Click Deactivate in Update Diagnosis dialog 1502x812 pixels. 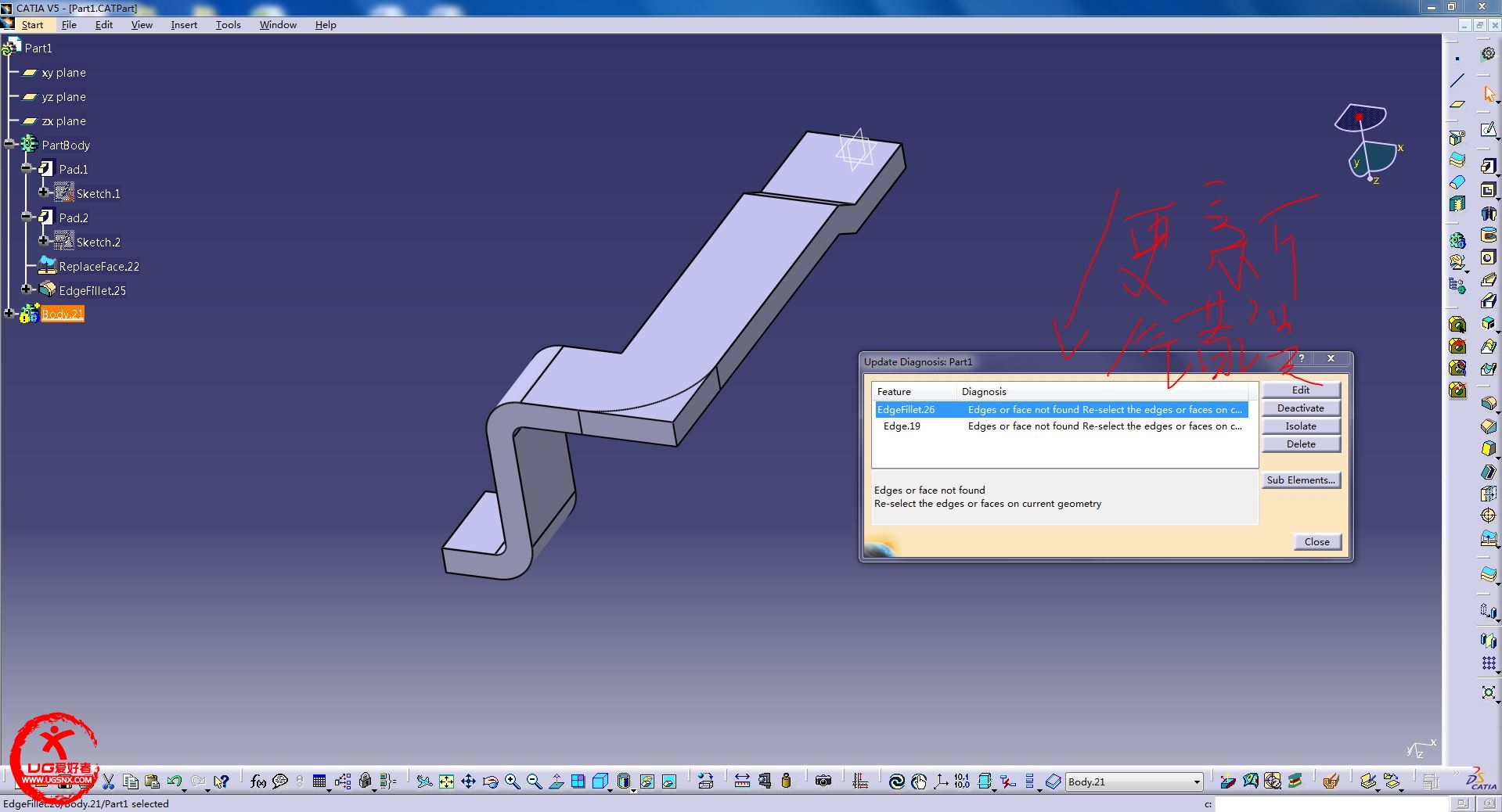pos(1301,408)
